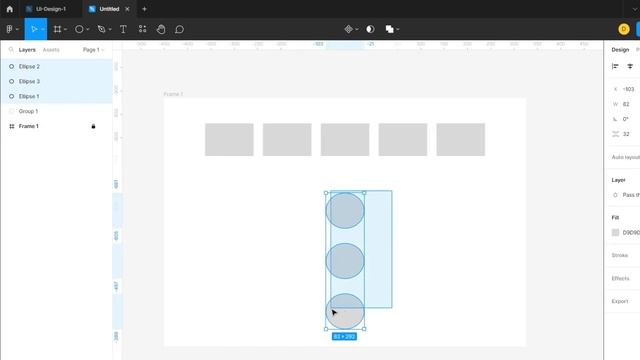This screenshot has width=640, height=360.
Task: Click the Effects section header
Action: [620, 278]
